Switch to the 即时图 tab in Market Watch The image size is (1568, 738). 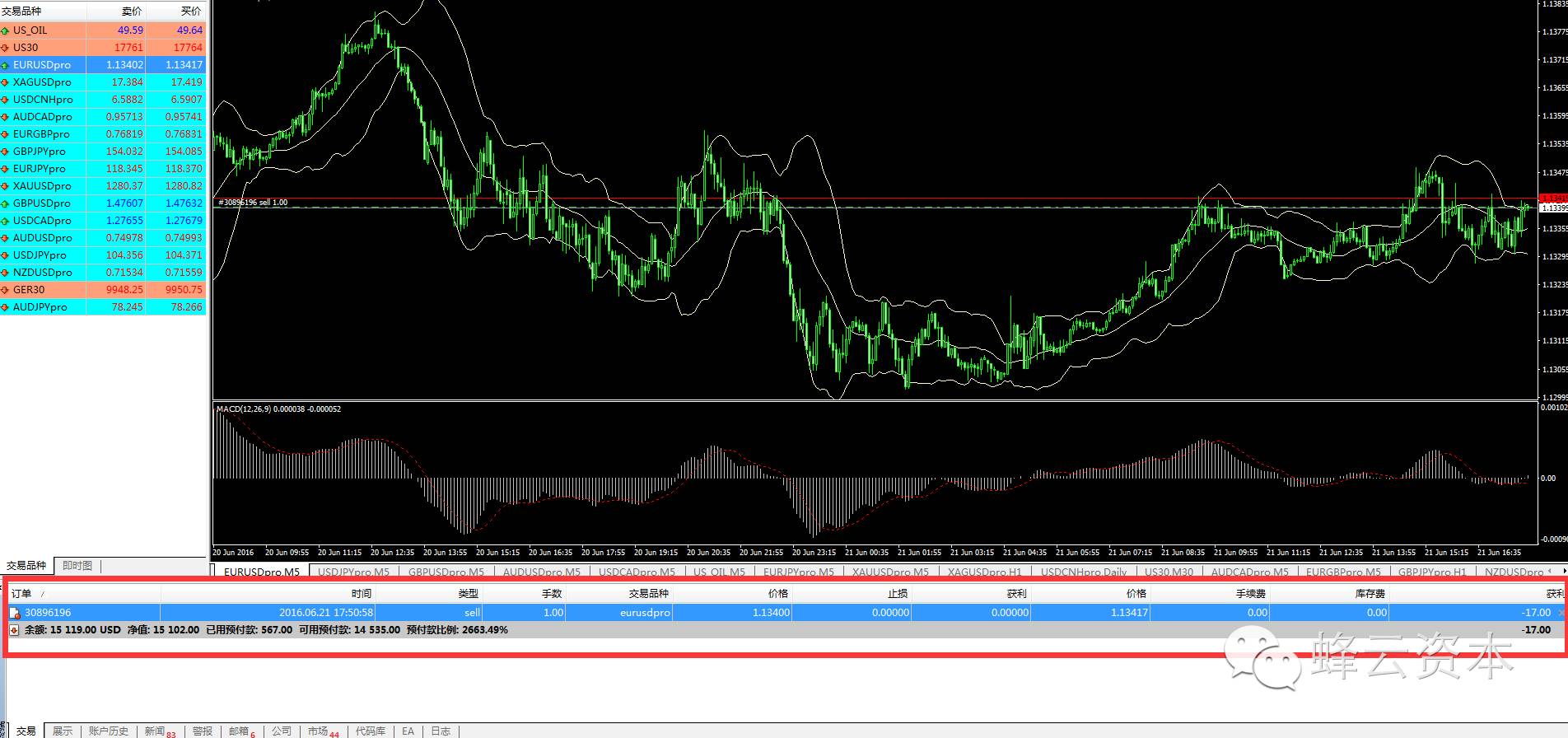click(77, 566)
